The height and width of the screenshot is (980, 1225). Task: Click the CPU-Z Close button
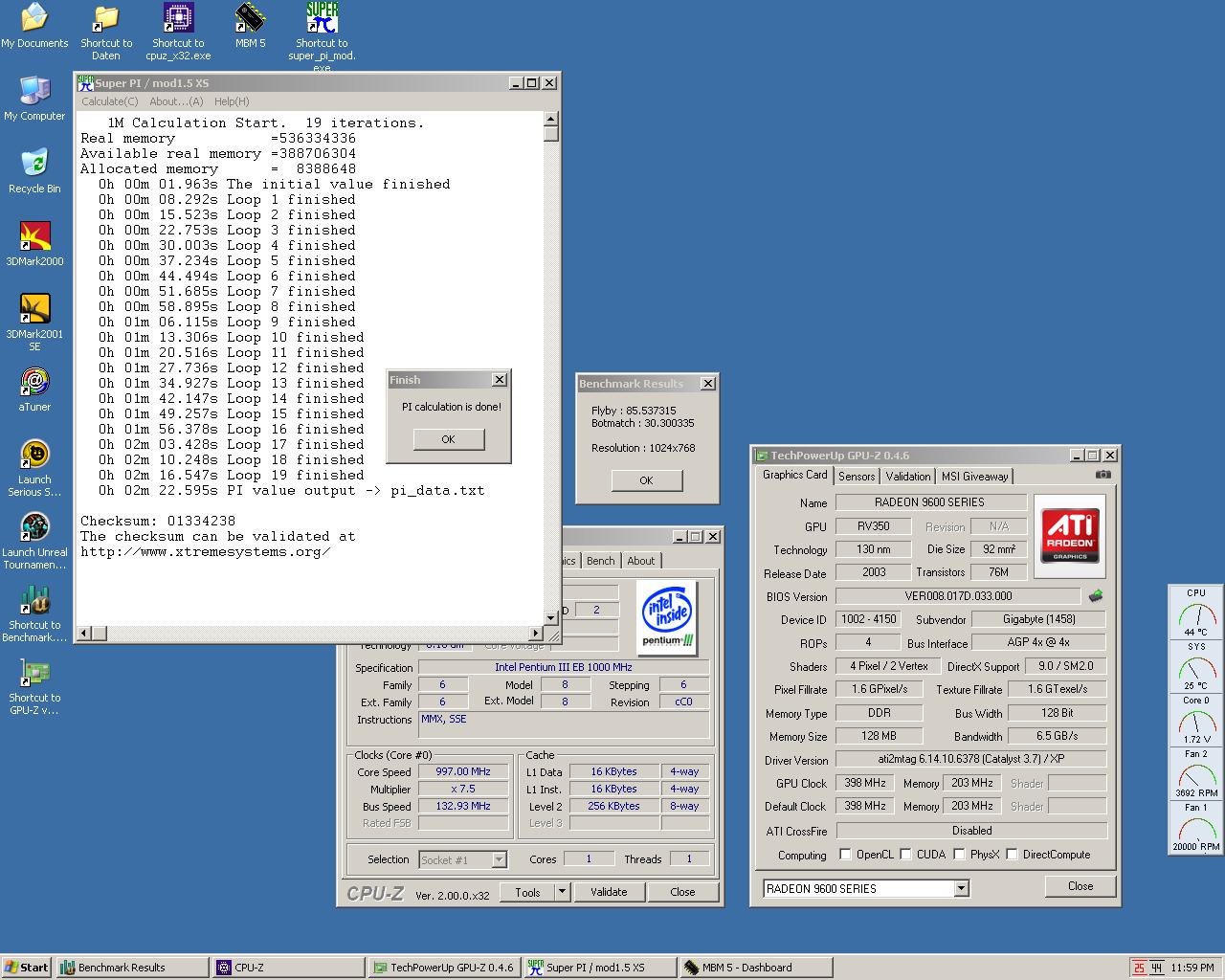pos(682,892)
